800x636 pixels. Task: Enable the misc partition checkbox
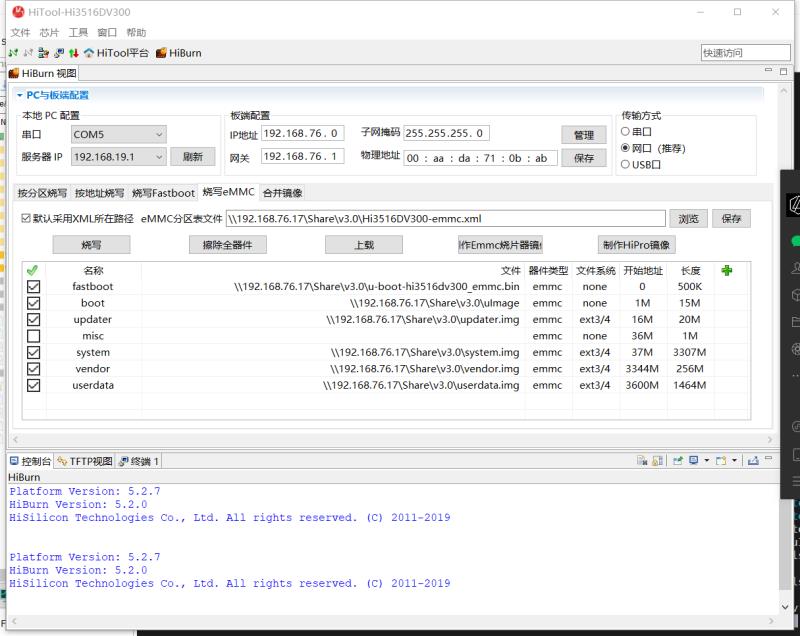pos(34,336)
